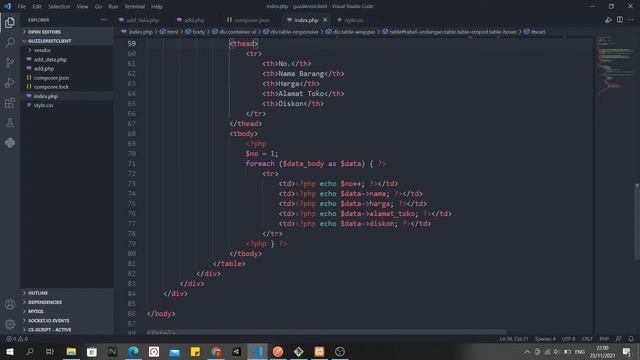Image resolution: width=640 pixels, height=360 pixels.
Task: Open Sticky Notes from the taskbar
Action: point(196,351)
